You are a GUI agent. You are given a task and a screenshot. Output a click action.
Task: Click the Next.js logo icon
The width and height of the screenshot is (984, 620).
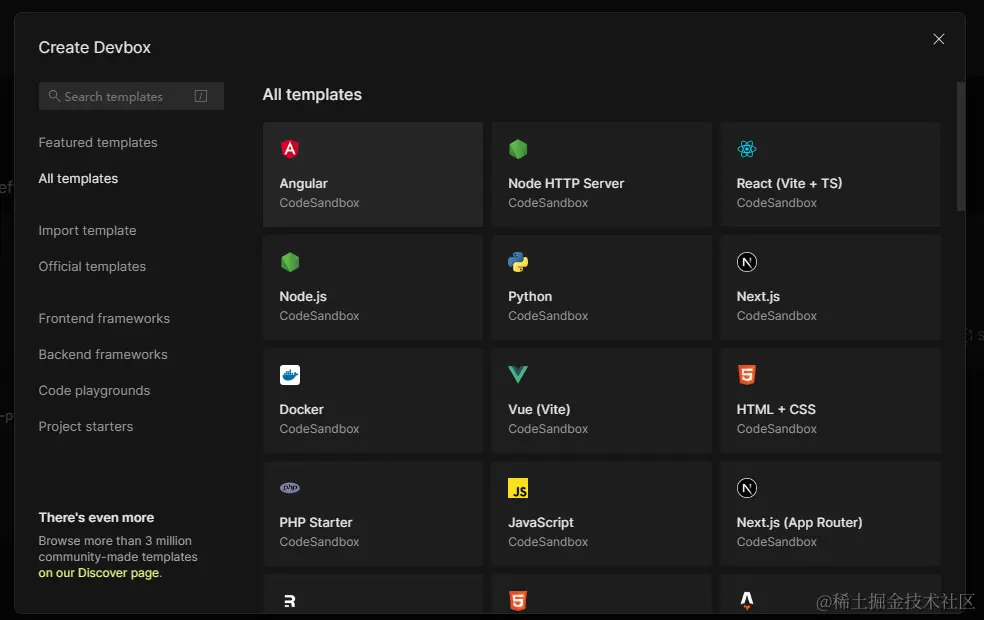(x=747, y=262)
